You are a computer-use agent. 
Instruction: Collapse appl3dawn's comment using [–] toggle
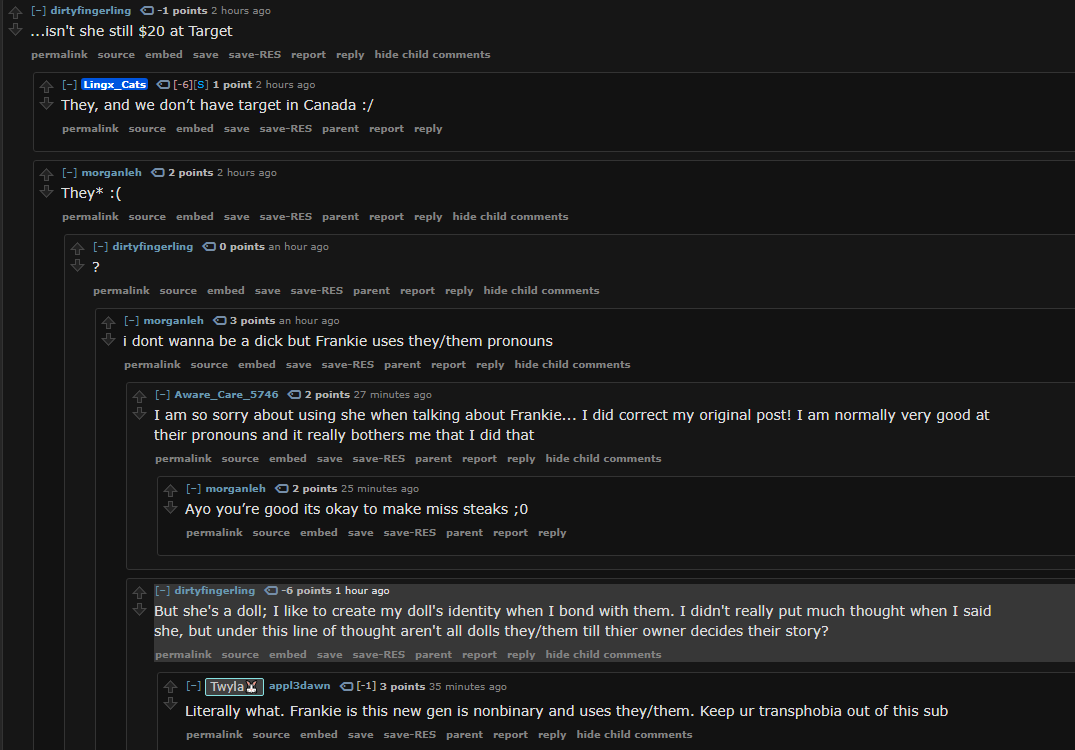point(193,686)
